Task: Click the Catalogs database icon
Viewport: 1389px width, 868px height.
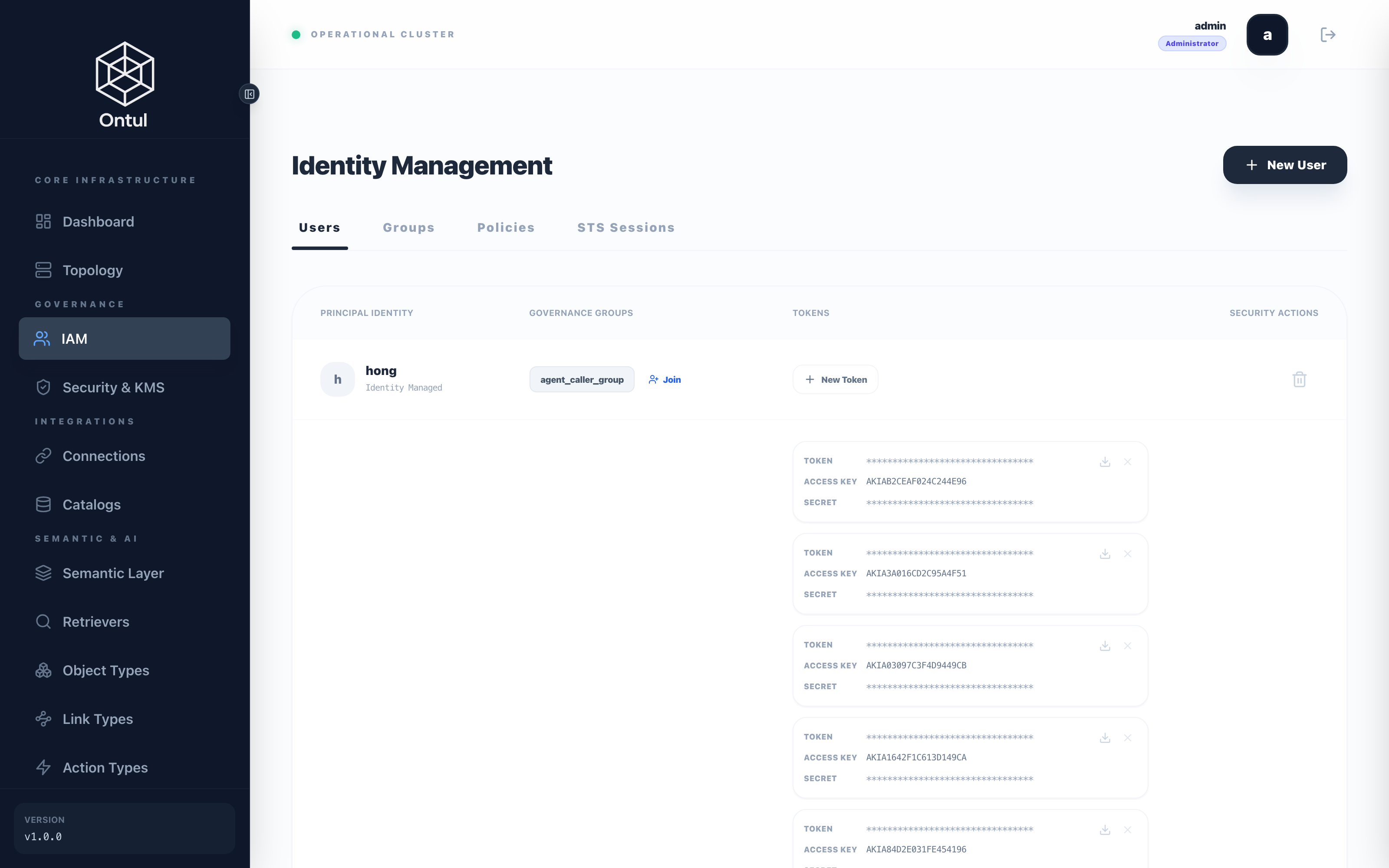Action: click(x=43, y=504)
